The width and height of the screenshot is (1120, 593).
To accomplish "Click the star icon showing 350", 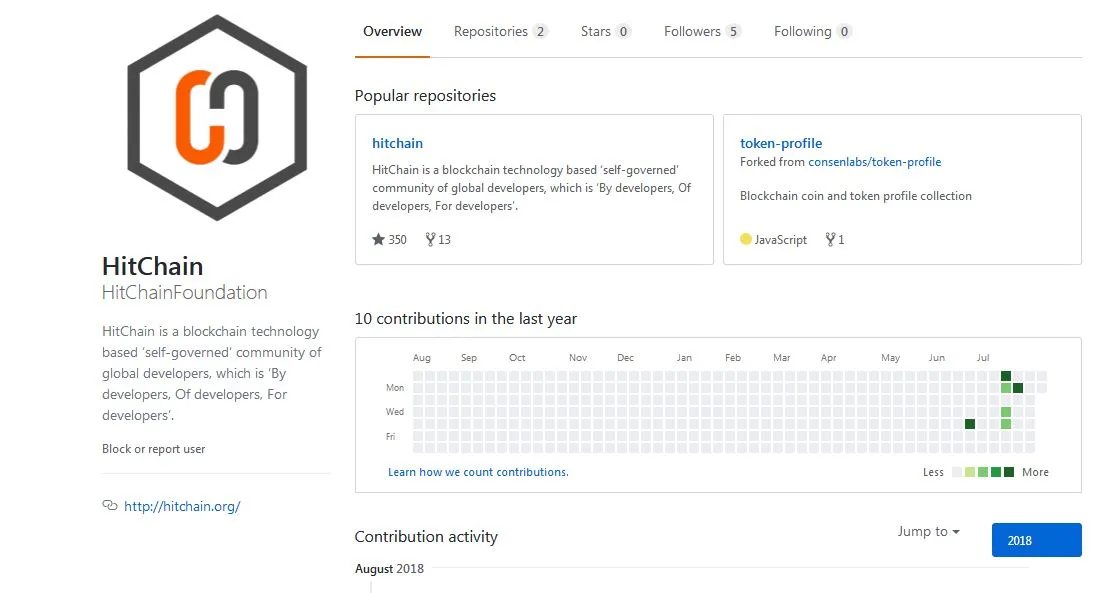I will pos(379,239).
